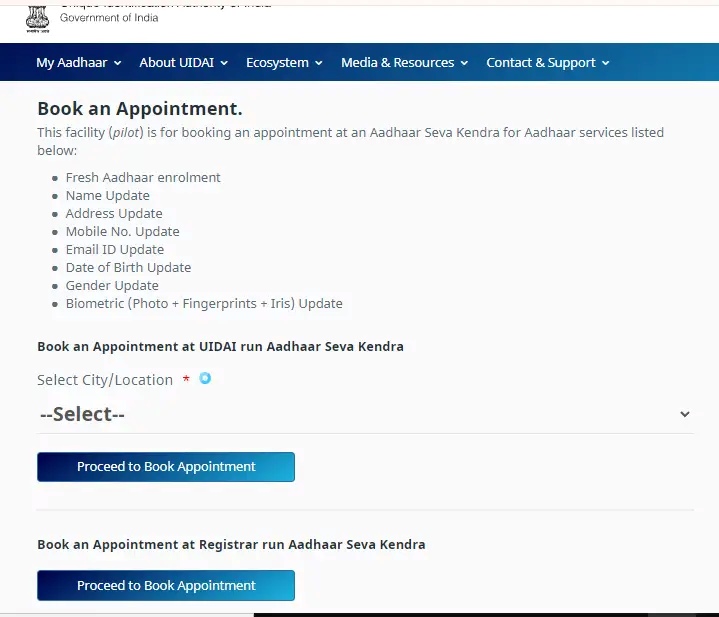Click the Mobile No. Update list item
719x617 pixels.
click(122, 231)
